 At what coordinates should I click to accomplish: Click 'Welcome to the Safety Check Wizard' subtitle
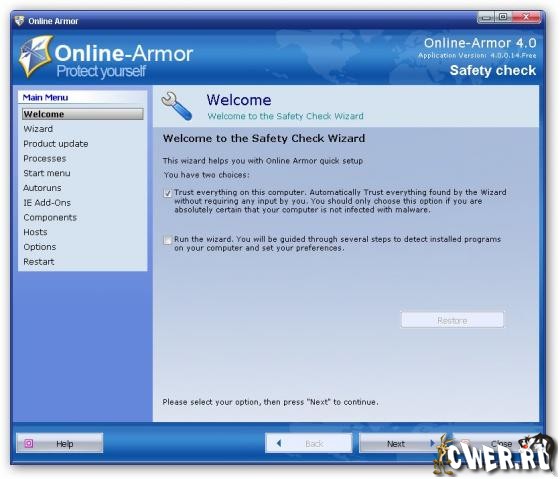pos(285,116)
